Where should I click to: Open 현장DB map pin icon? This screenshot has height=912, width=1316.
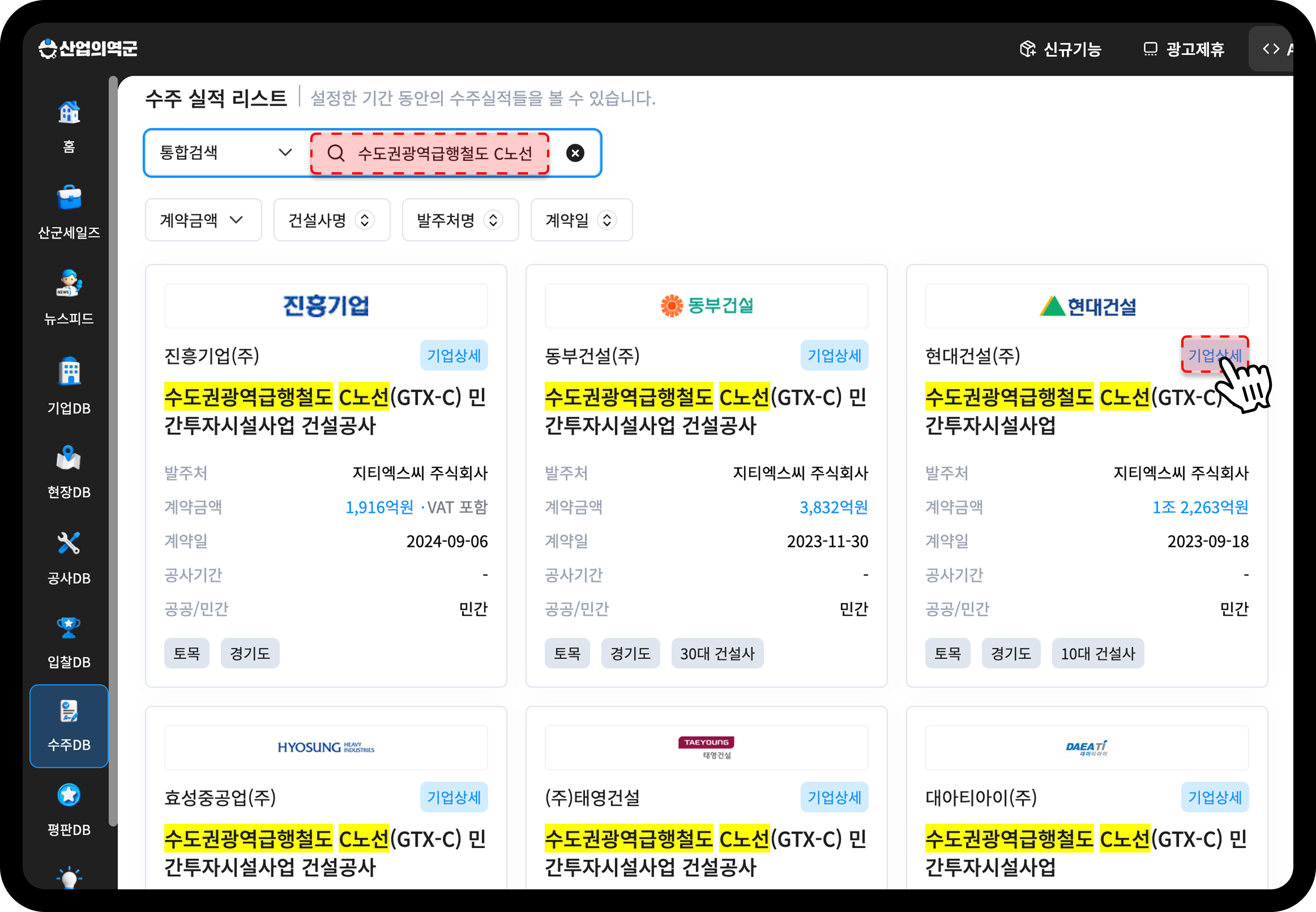click(69, 458)
